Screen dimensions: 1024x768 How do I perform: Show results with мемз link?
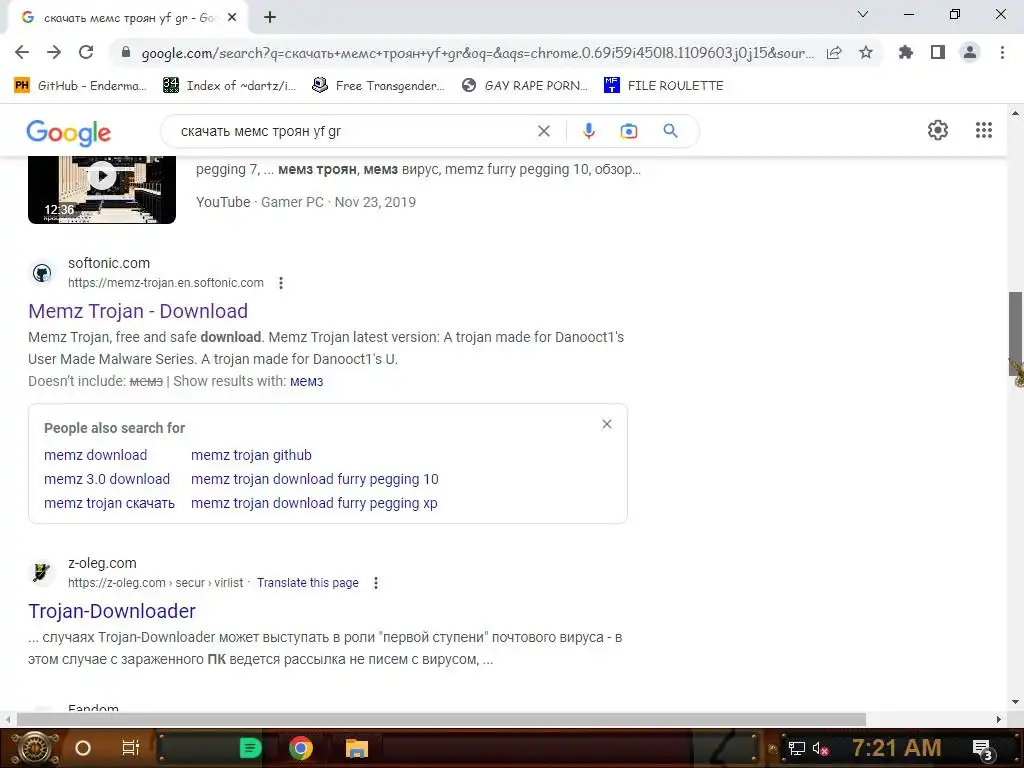[x=306, y=381]
